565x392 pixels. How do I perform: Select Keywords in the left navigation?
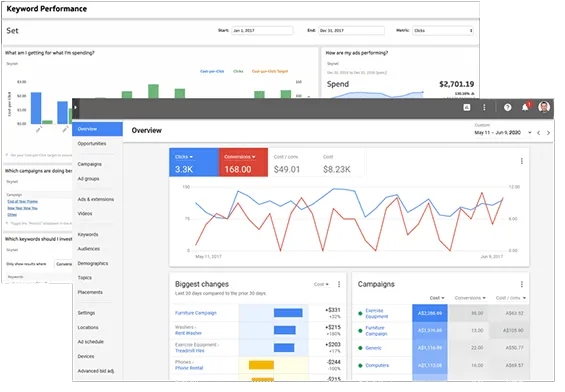pos(88,235)
